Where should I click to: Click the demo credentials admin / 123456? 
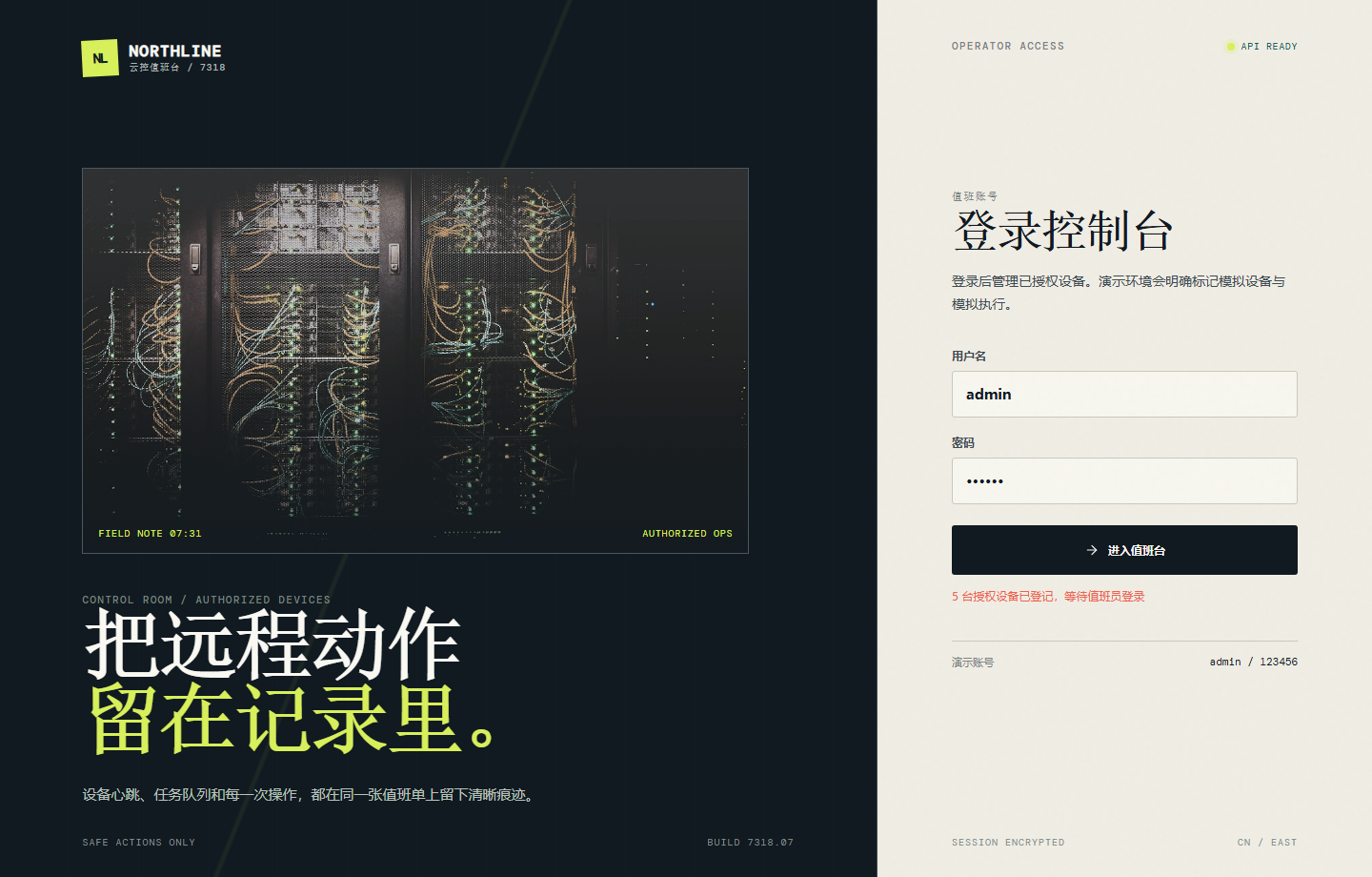(1254, 662)
